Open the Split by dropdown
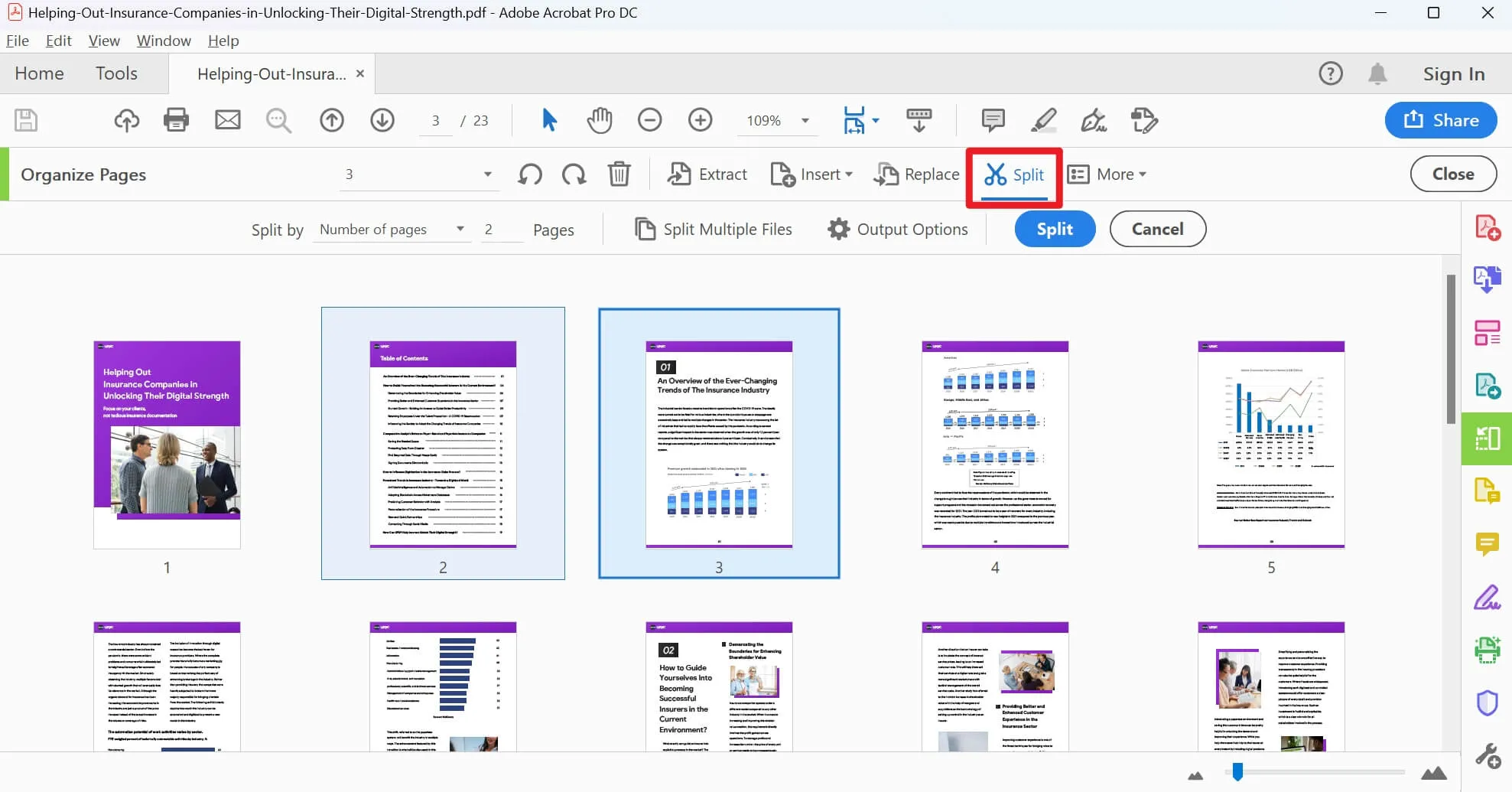 point(392,229)
